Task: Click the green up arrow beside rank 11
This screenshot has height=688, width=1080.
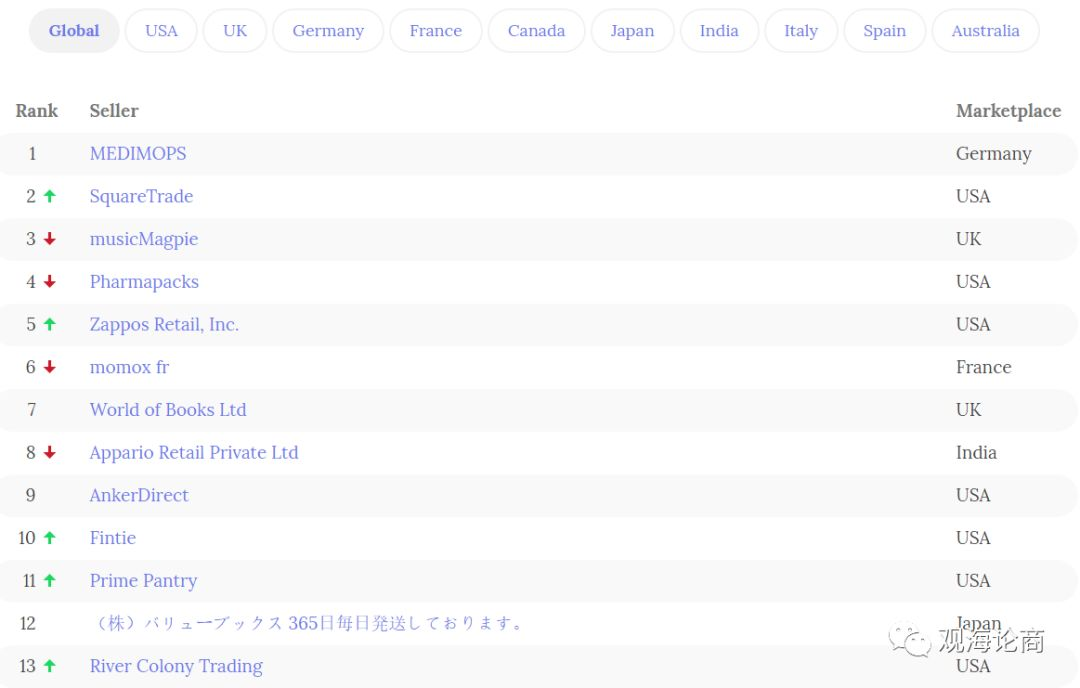Action: click(x=50, y=581)
